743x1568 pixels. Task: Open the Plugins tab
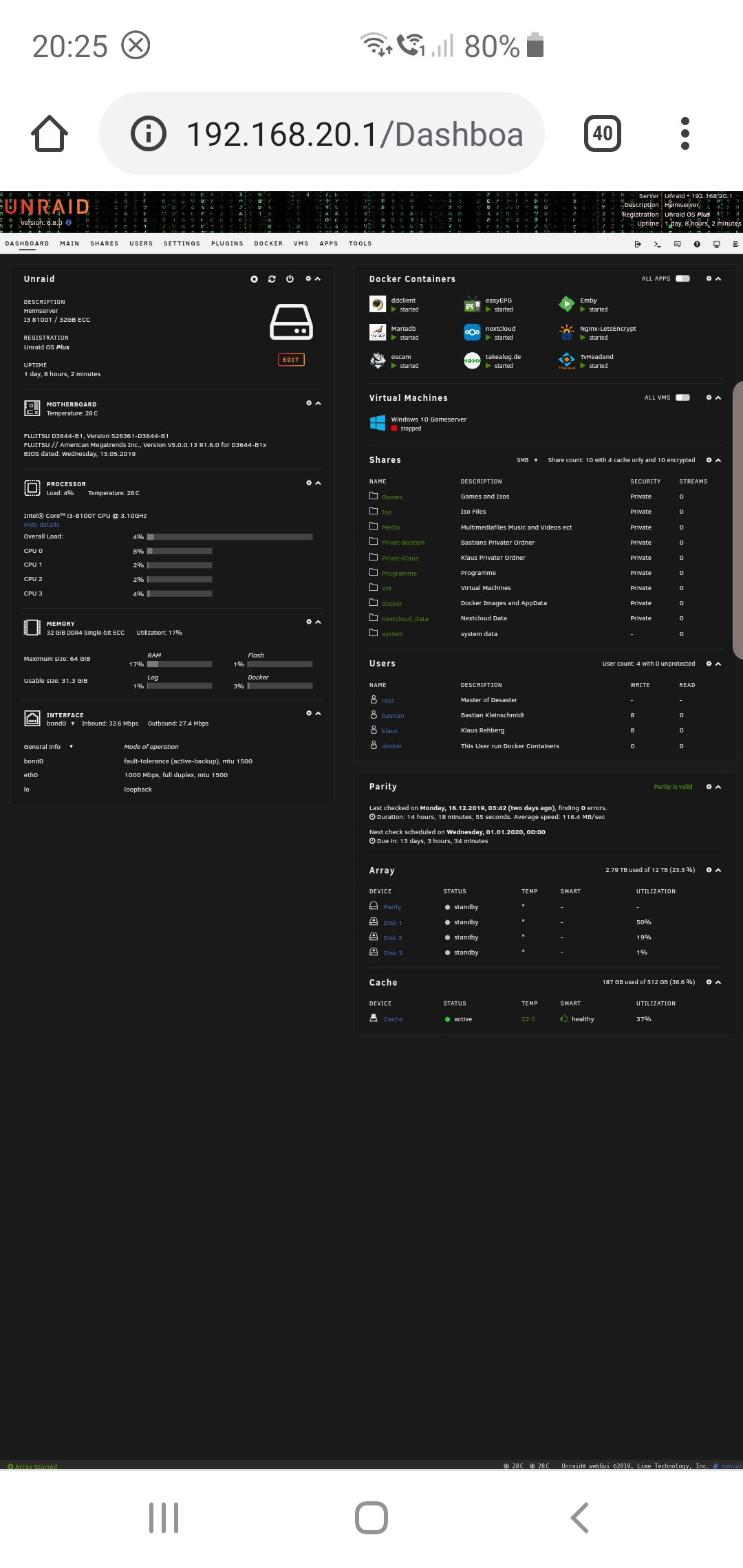[x=227, y=243]
